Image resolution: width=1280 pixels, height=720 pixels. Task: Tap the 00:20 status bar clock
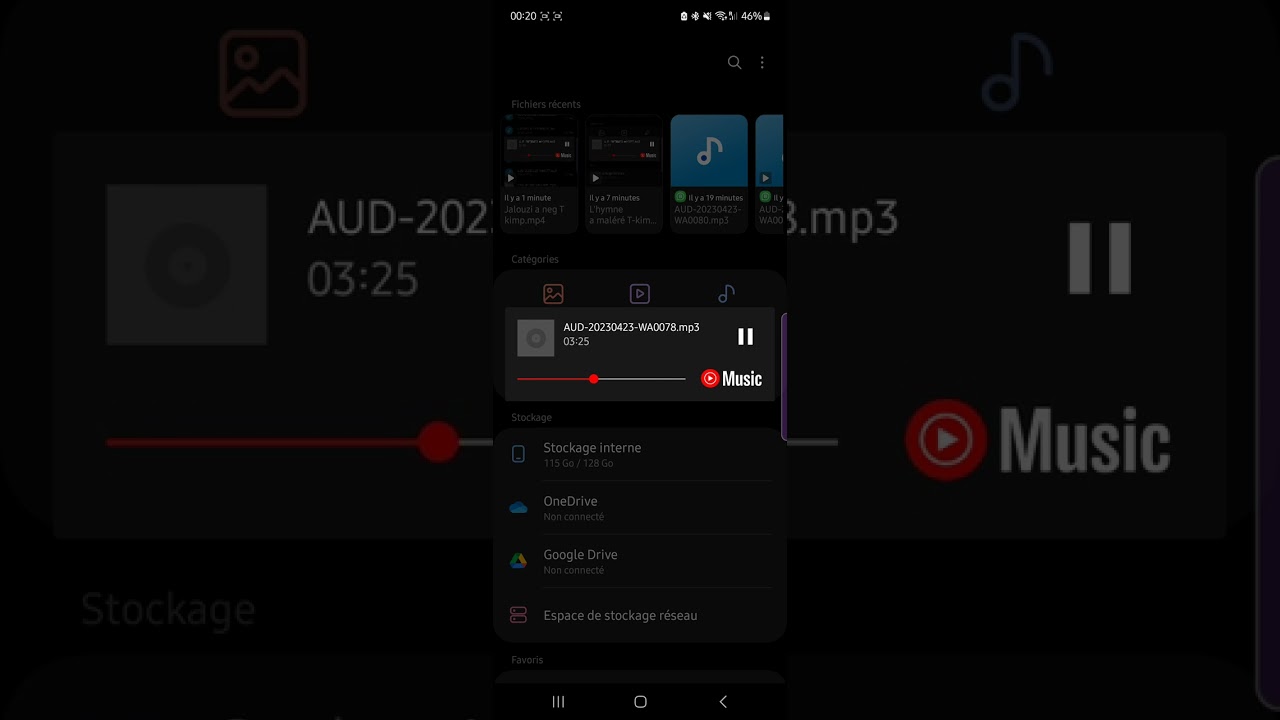pyautogui.click(x=523, y=16)
